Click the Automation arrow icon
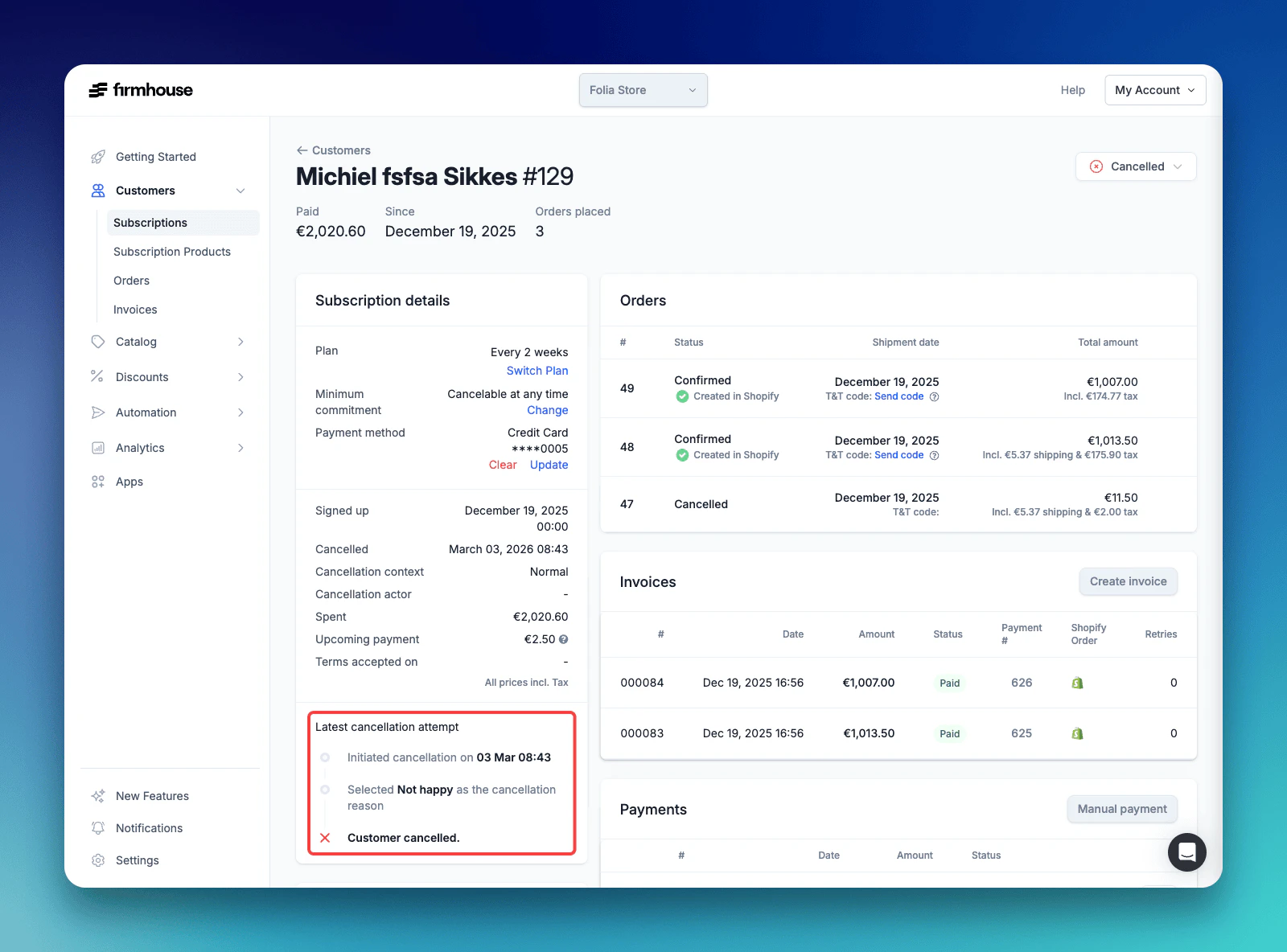Viewport: 1287px width, 952px height. [98, 412]
